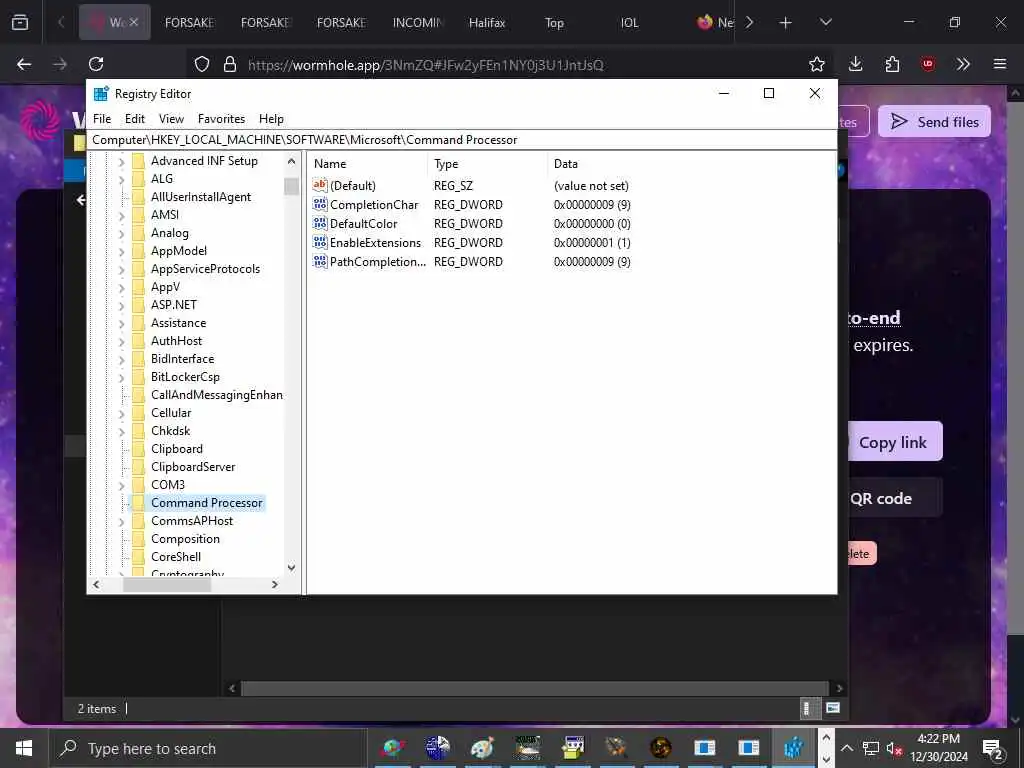
Task: Open a new Firefox tab with plus
Action: coord(786,23)
